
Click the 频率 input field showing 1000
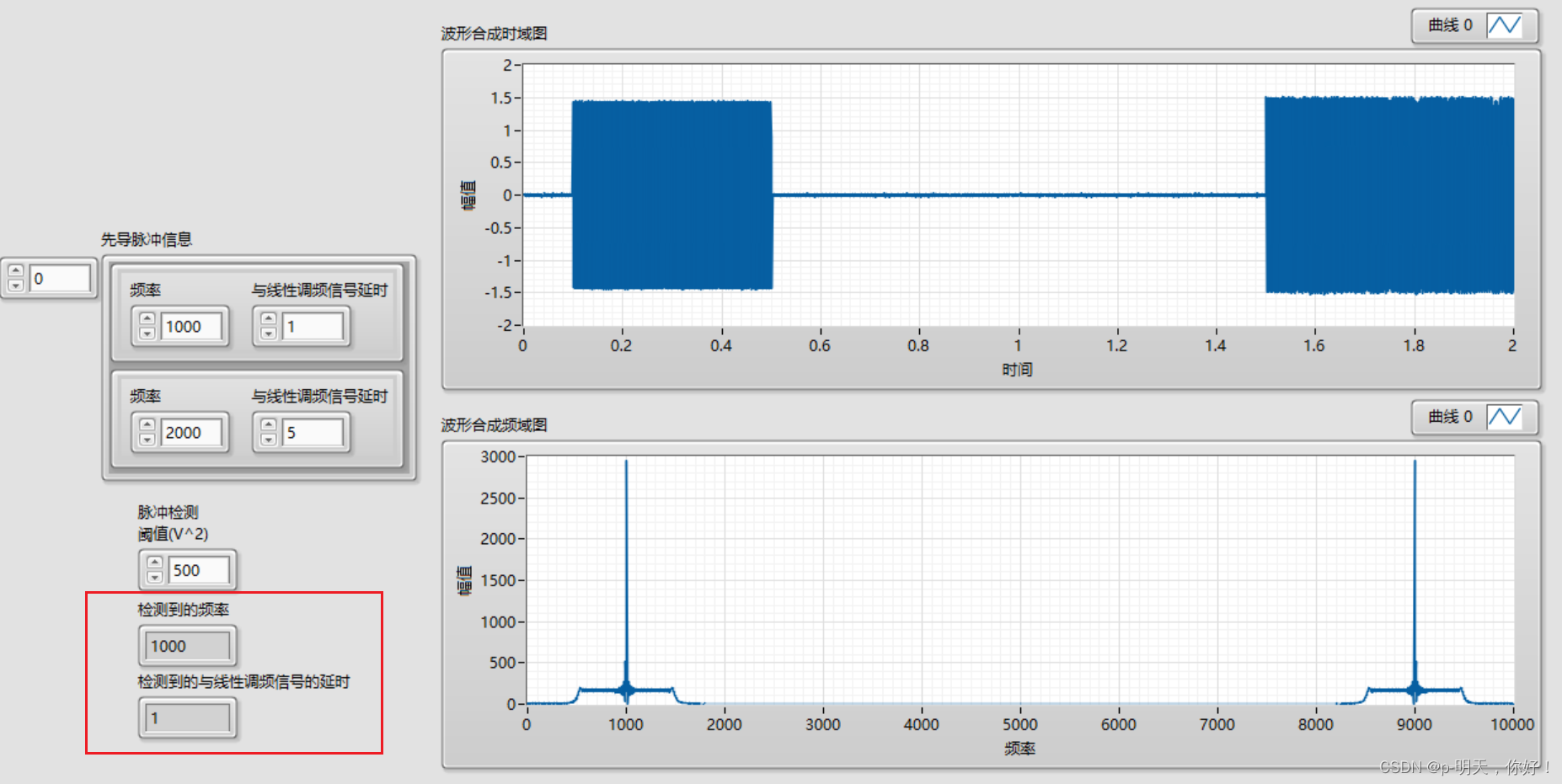192,327
